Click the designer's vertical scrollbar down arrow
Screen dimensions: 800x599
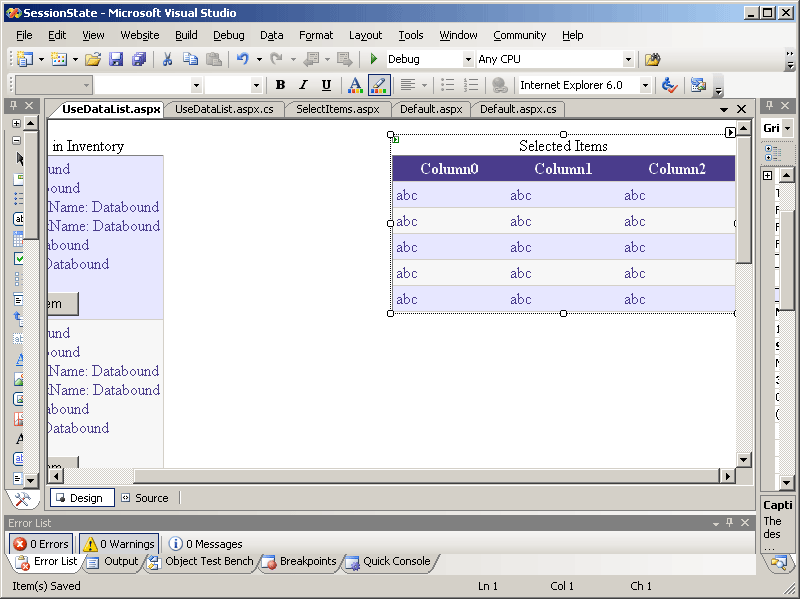click(x=743, y=459)
